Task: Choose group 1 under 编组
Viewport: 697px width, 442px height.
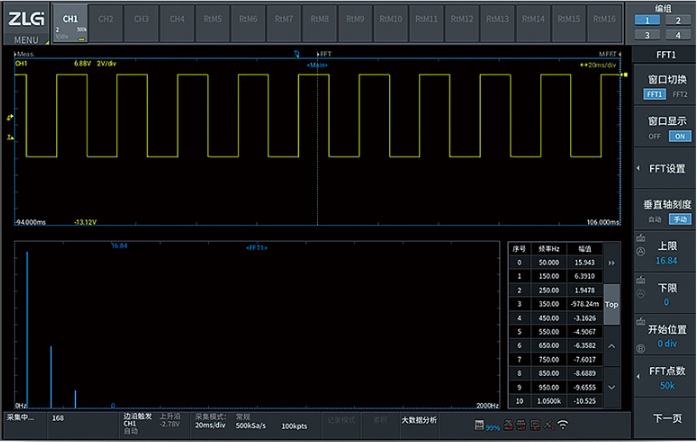Action: pos(647,20)
